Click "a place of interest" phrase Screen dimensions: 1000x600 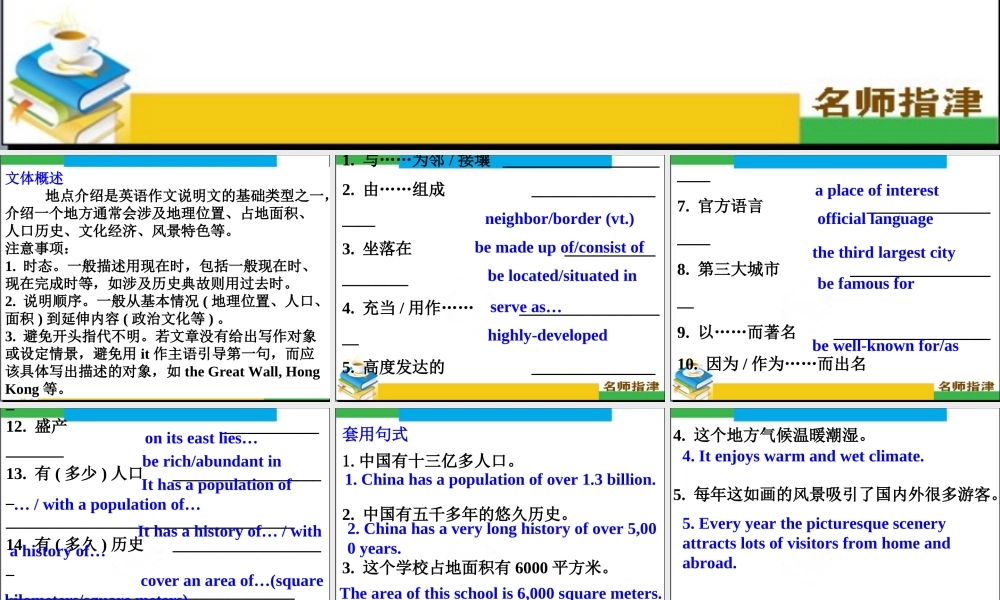877,190
